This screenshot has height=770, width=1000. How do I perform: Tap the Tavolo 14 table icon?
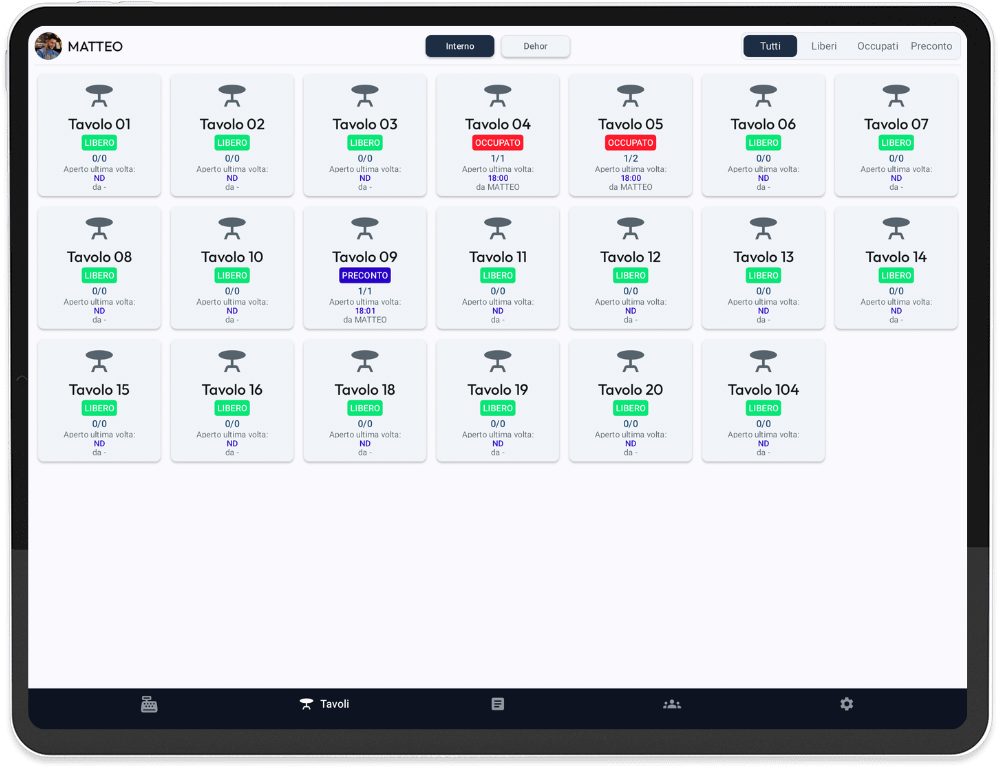tap(896, 228)
